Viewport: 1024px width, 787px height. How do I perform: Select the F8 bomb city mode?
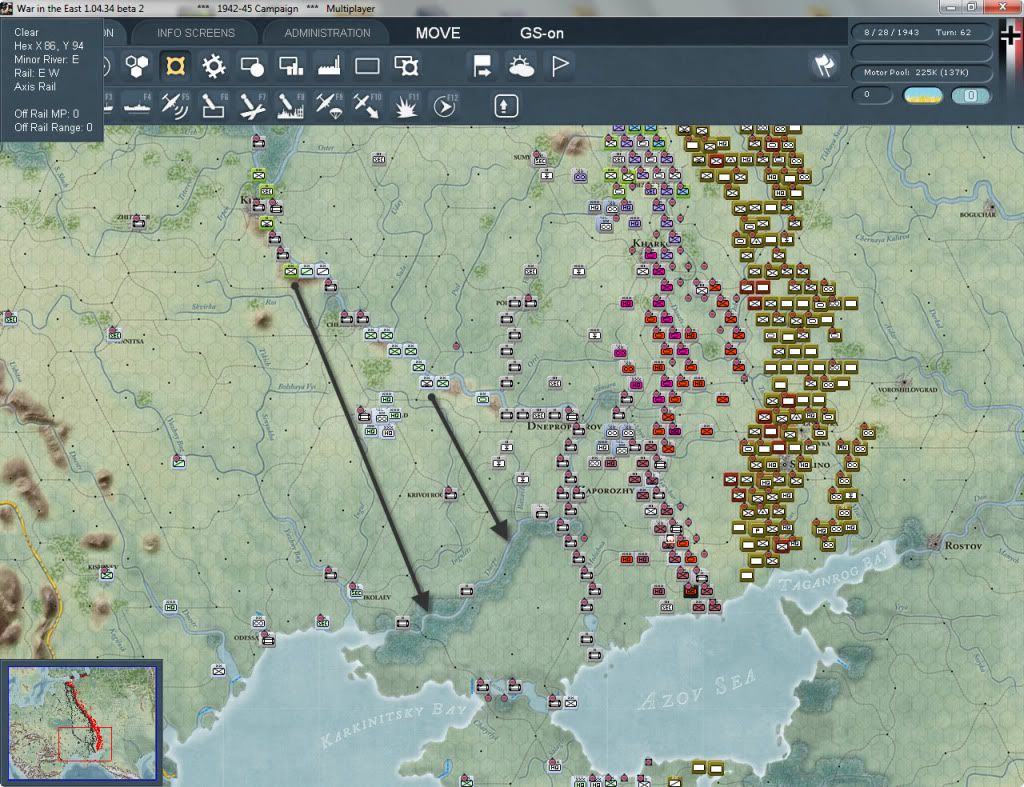291,106
